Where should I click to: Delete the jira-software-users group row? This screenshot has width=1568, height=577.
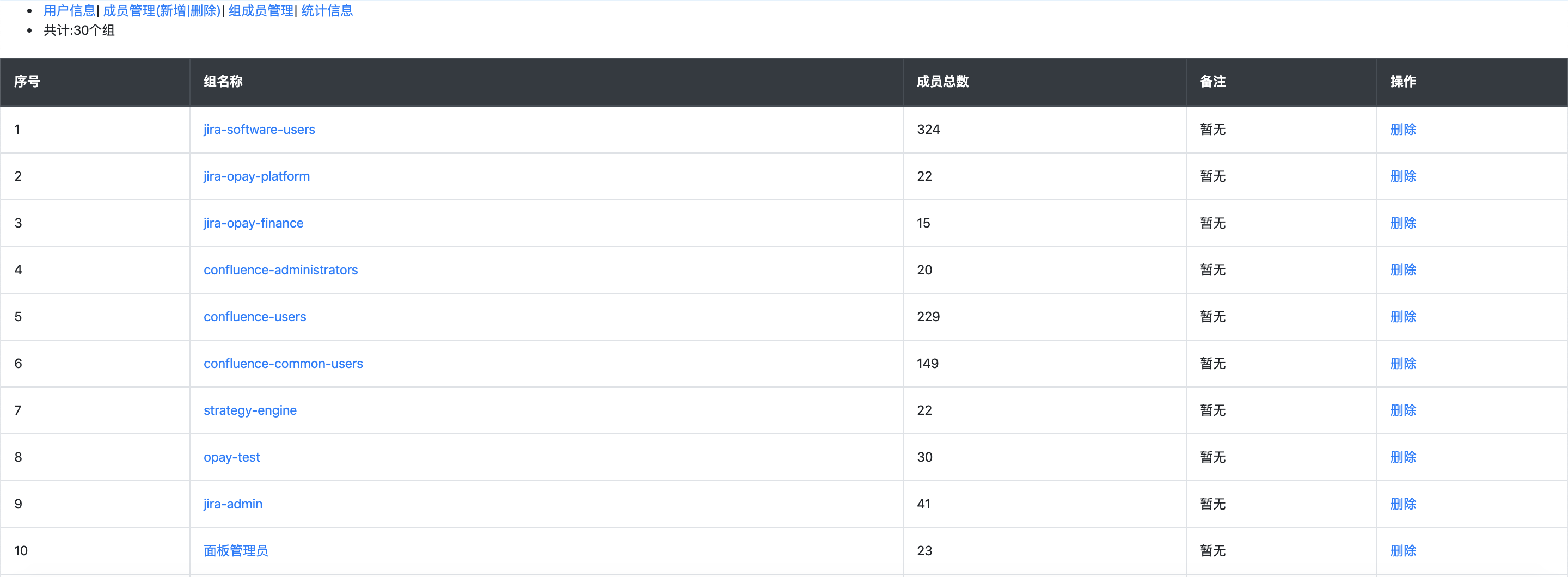(1403, 130)
